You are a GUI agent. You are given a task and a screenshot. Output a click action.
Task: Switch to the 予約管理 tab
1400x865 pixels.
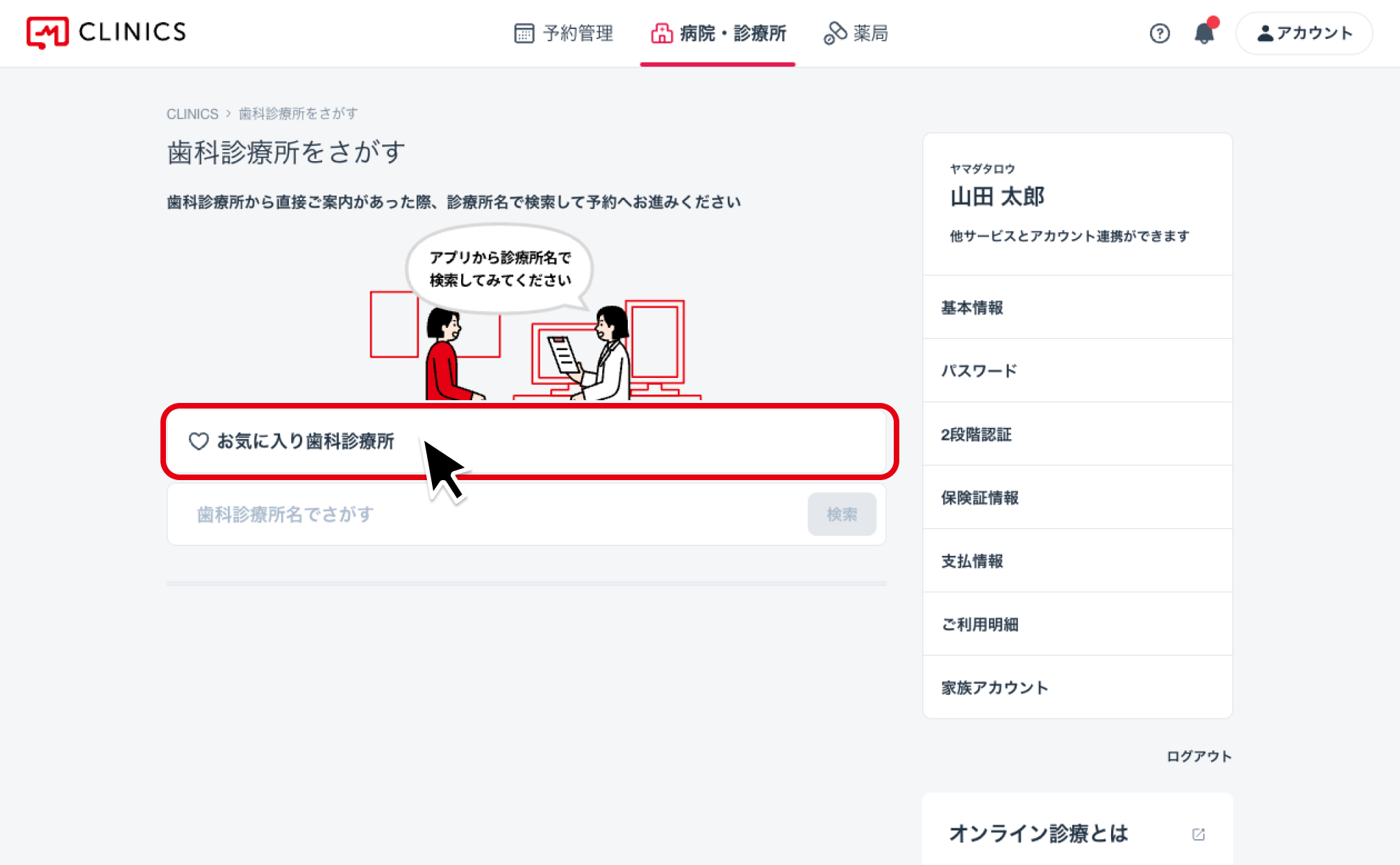[564, 33]
